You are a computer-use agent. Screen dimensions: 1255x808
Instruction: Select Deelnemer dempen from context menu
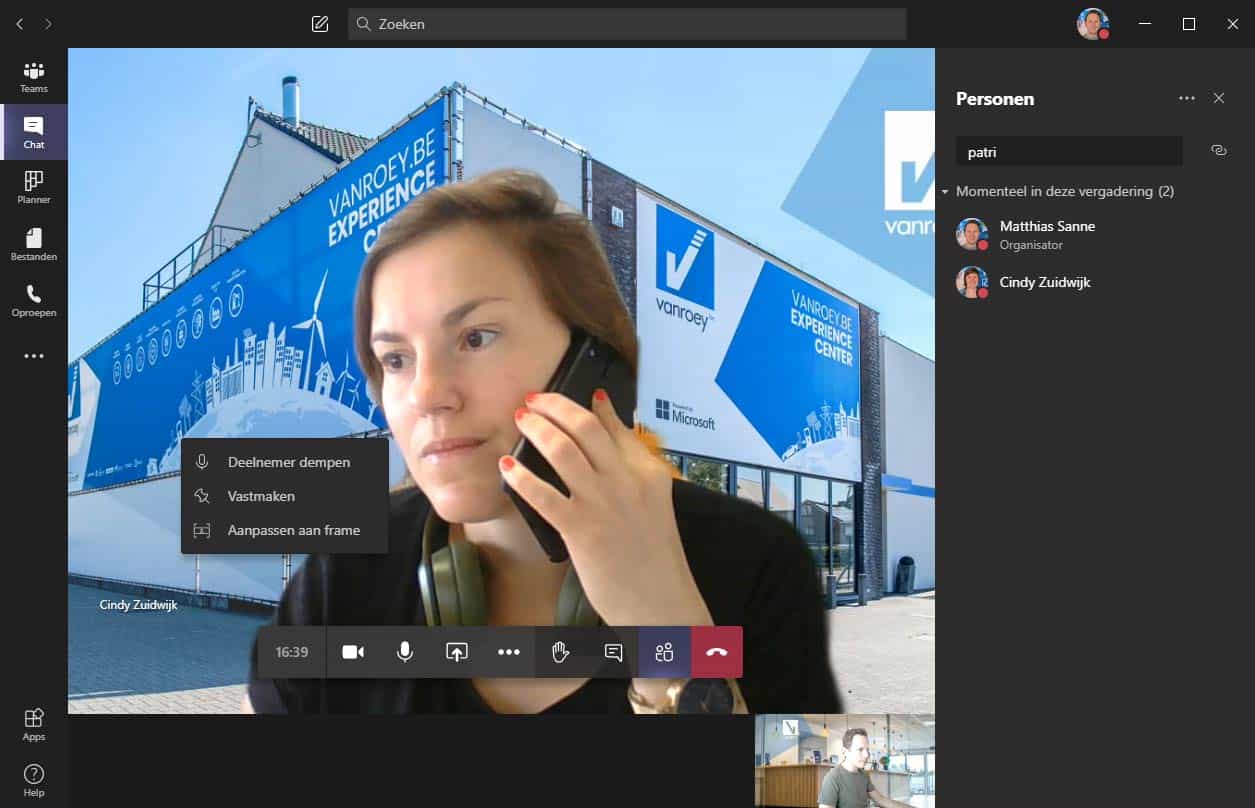point(285,462)
